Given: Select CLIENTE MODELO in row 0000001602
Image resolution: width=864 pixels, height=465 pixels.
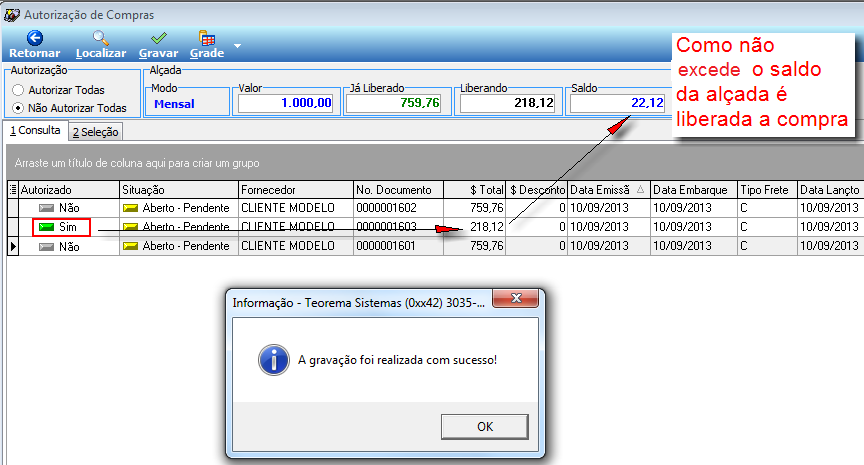Looking at the screenshot, I should [x=296, y=208].
